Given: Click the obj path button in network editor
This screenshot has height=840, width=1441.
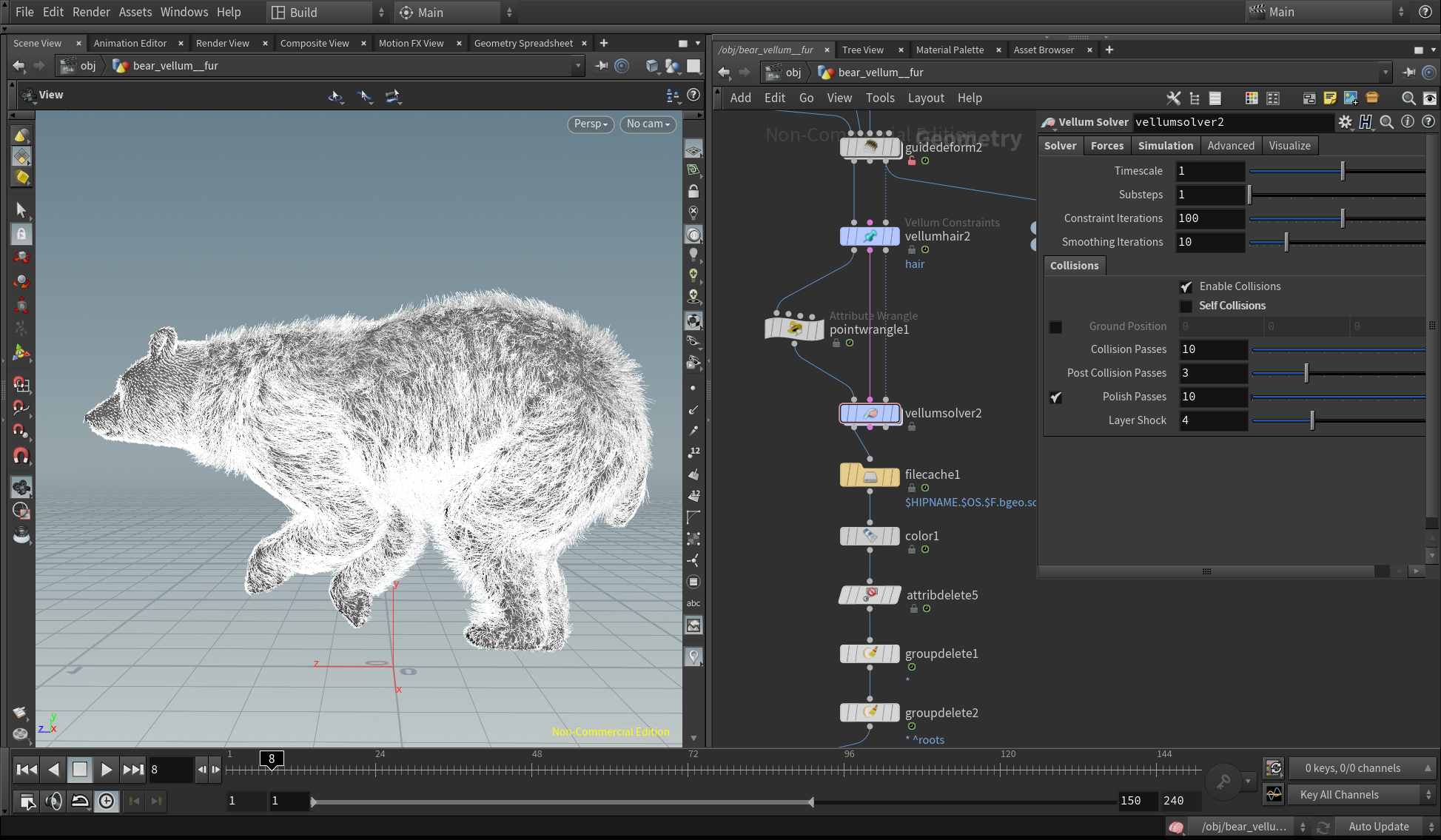Looking at the screenshot, I should (x=785, y=72).
